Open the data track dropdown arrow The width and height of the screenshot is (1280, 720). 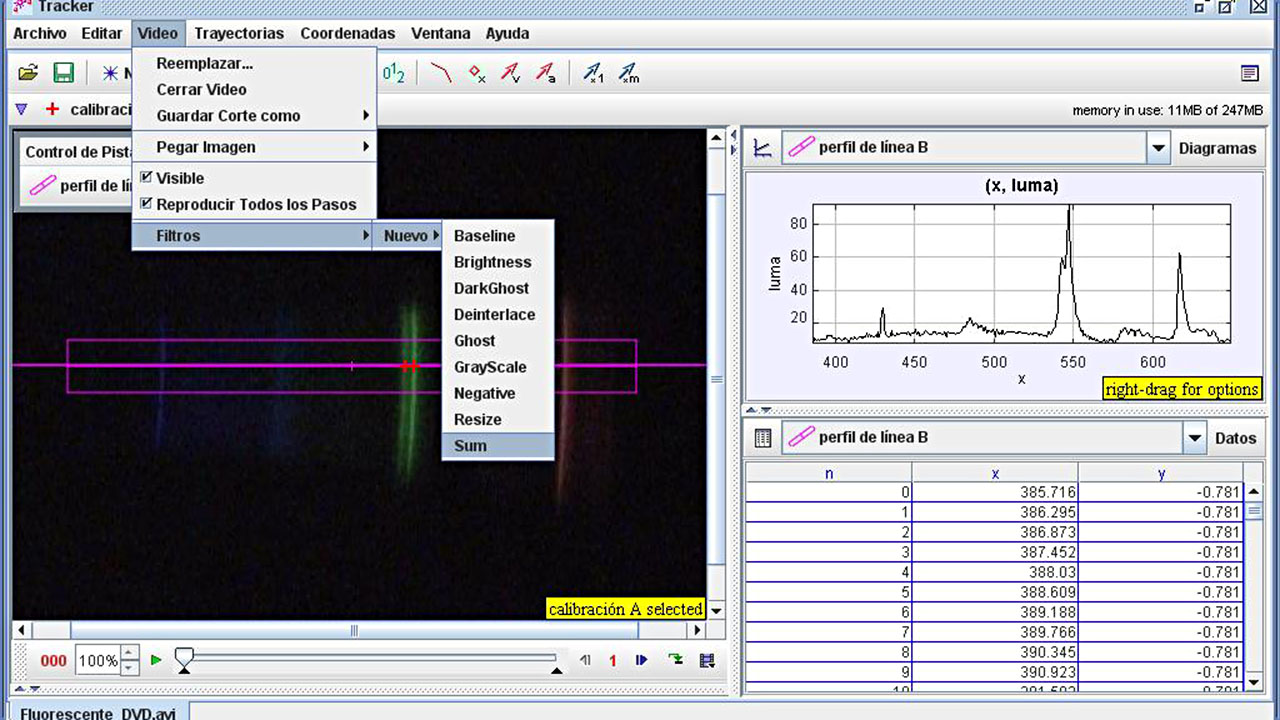(x=1194, y=438)
